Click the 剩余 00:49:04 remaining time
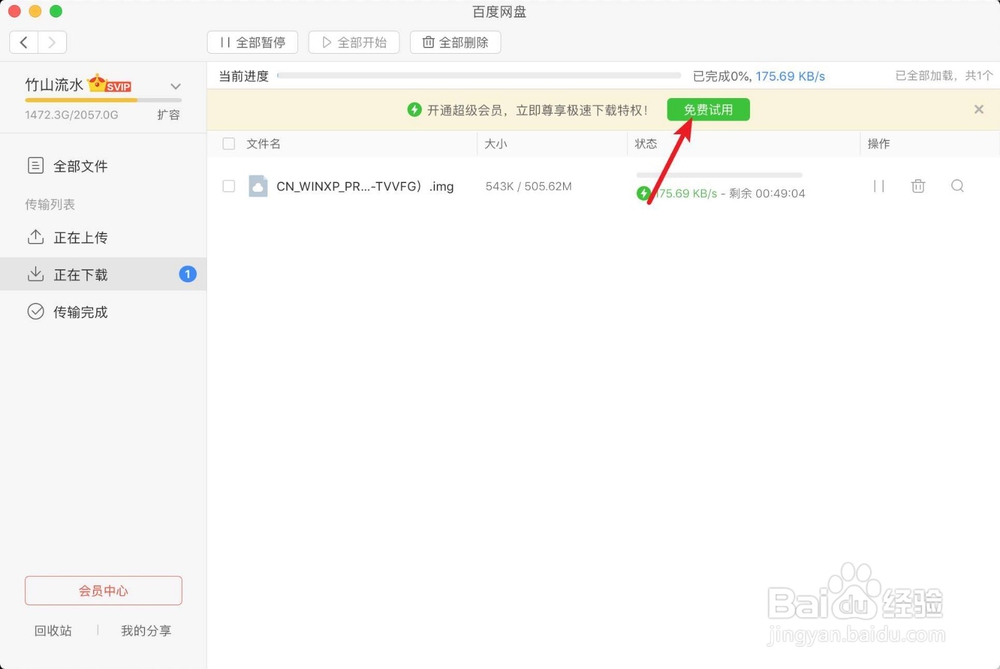This screenshot has width=1000, height=669. pyautogui.click(x=767, y=193)
